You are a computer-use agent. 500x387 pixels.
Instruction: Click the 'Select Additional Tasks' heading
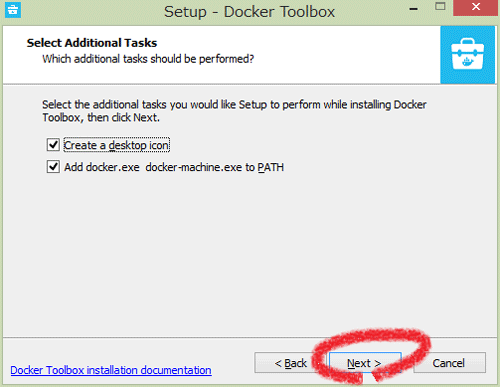click(x=92, y=43)
